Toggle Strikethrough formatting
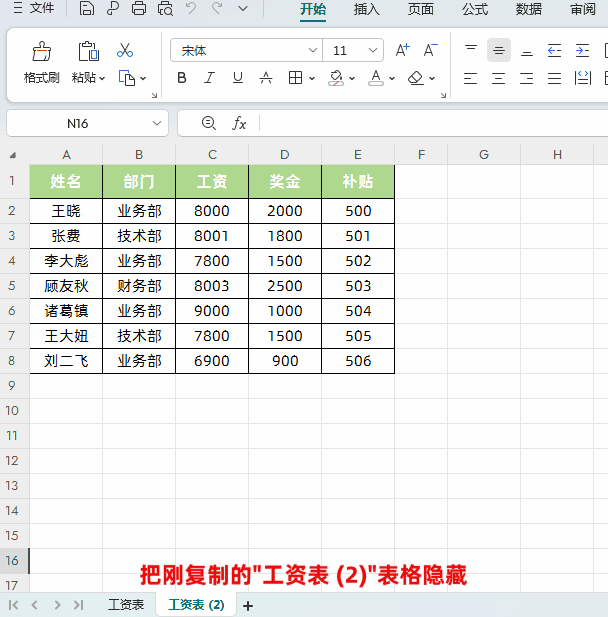608x617 pixels. tap(266, 78)
